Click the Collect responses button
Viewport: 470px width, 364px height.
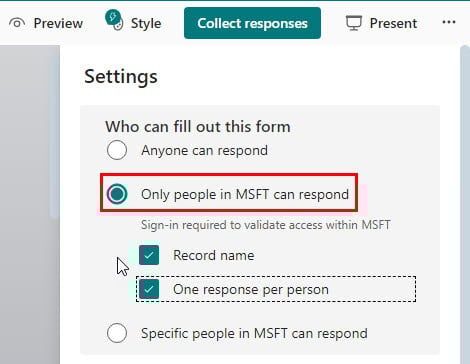point(252,23)
